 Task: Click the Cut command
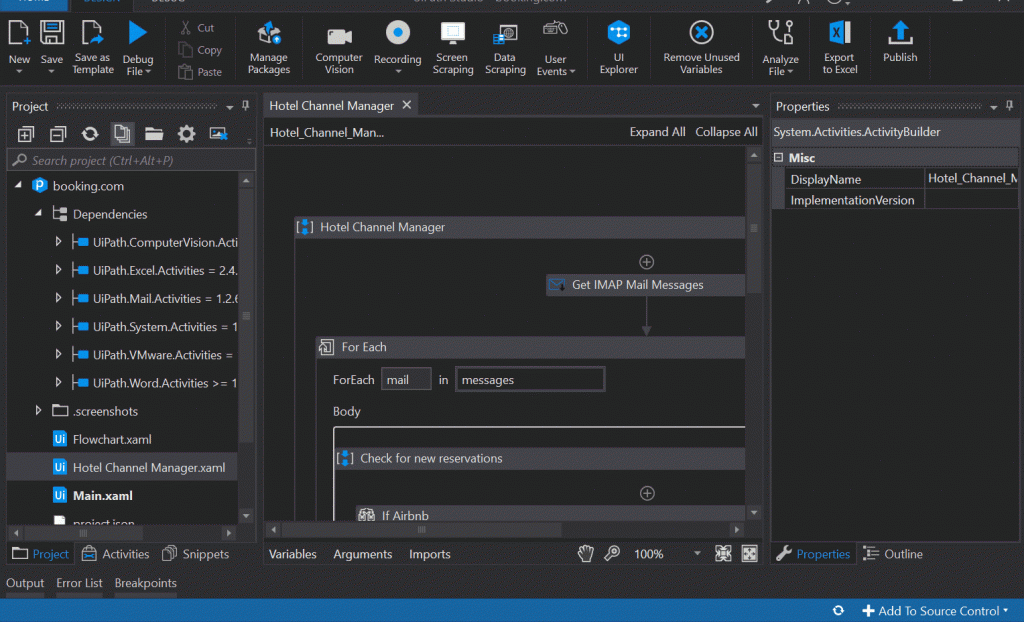tap(197, 28)
